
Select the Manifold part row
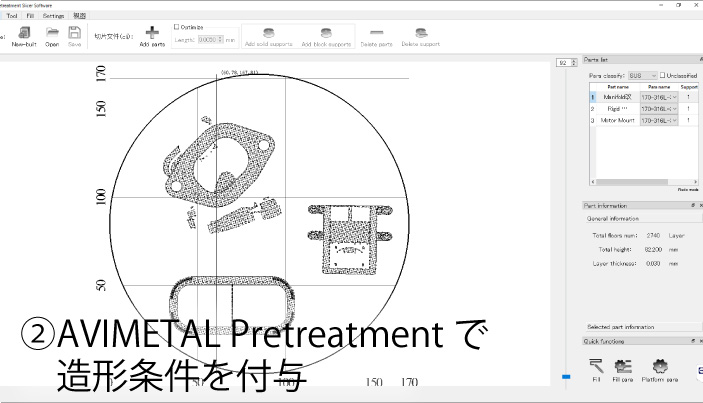(x=644, y=97)
